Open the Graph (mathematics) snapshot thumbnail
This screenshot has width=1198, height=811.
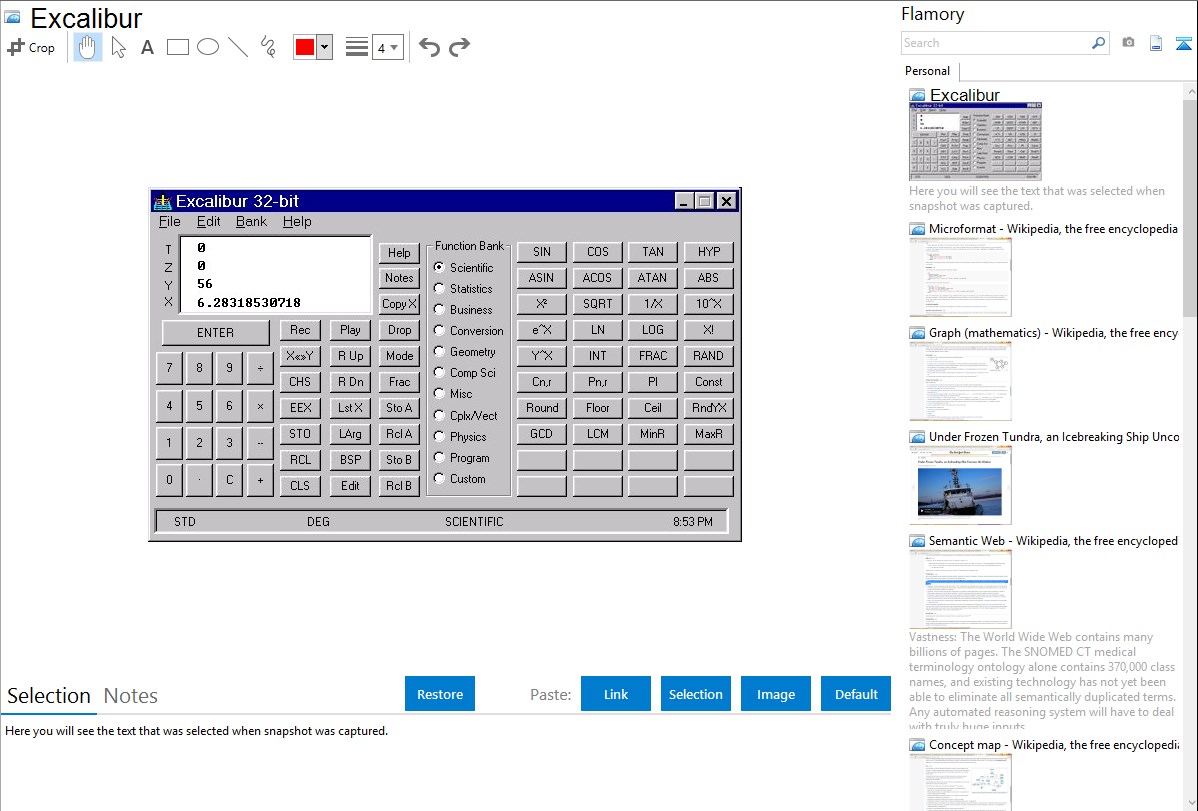pos(960,381)
